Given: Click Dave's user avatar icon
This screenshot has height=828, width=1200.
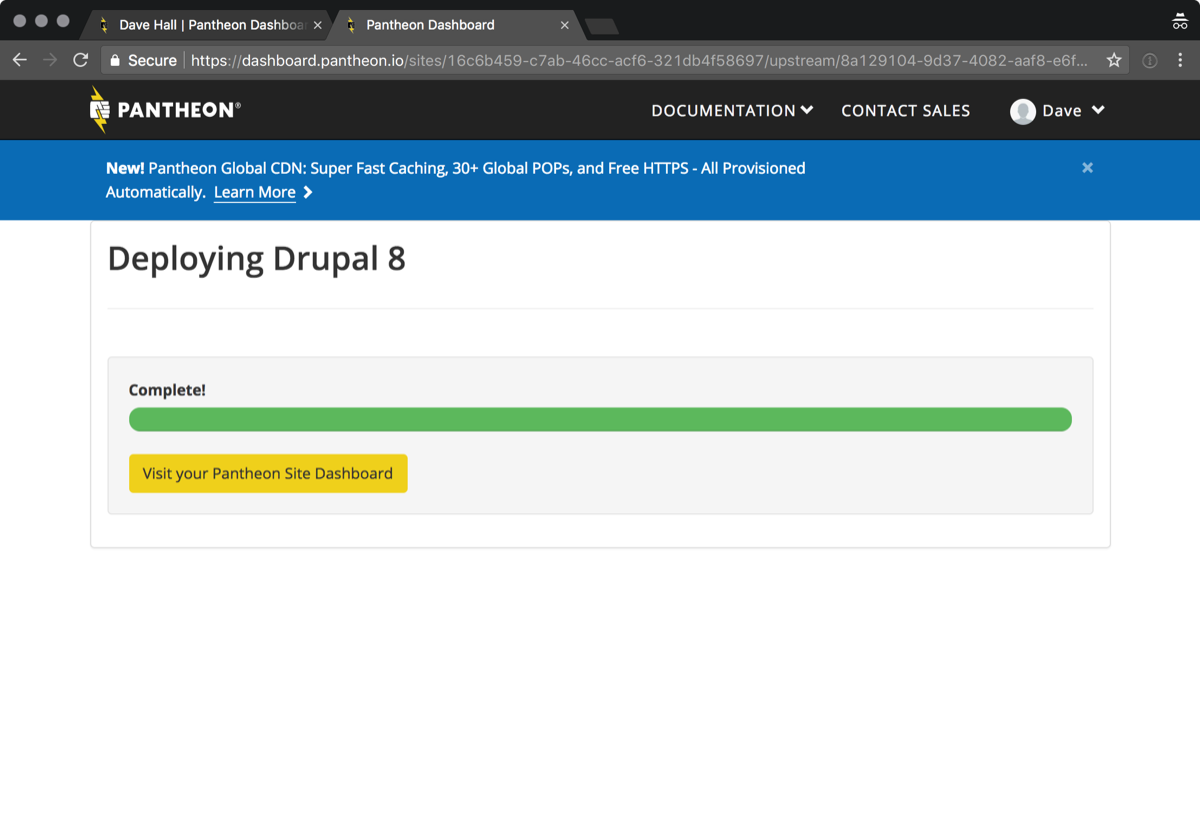Looking at the screenshot, I should point(1022,111).
